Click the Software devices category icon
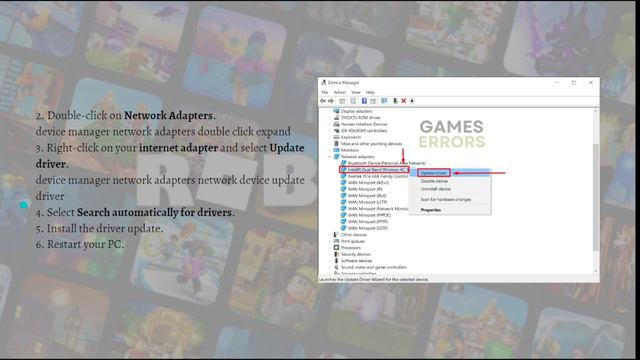 tap(336, 261)
